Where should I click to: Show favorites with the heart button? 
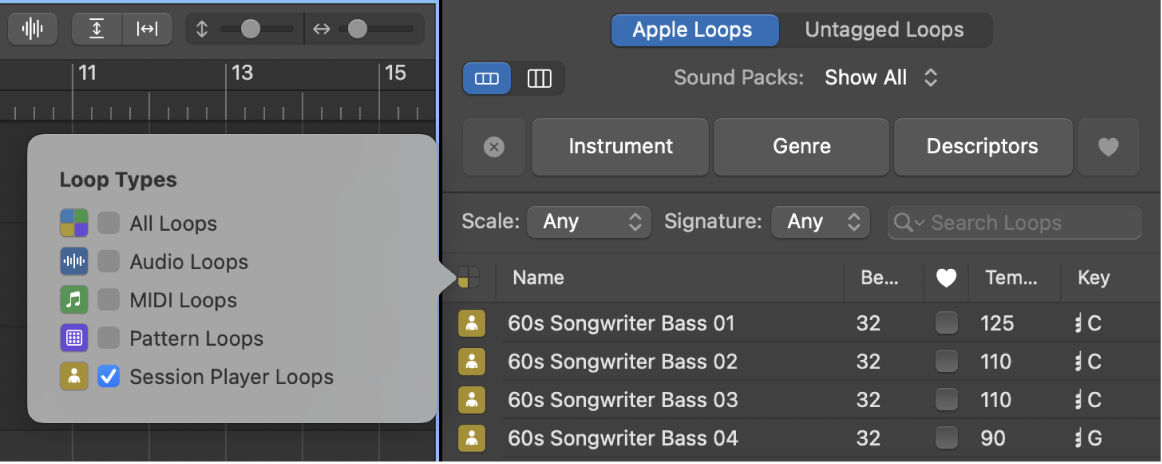click(x=1109, y=147)
